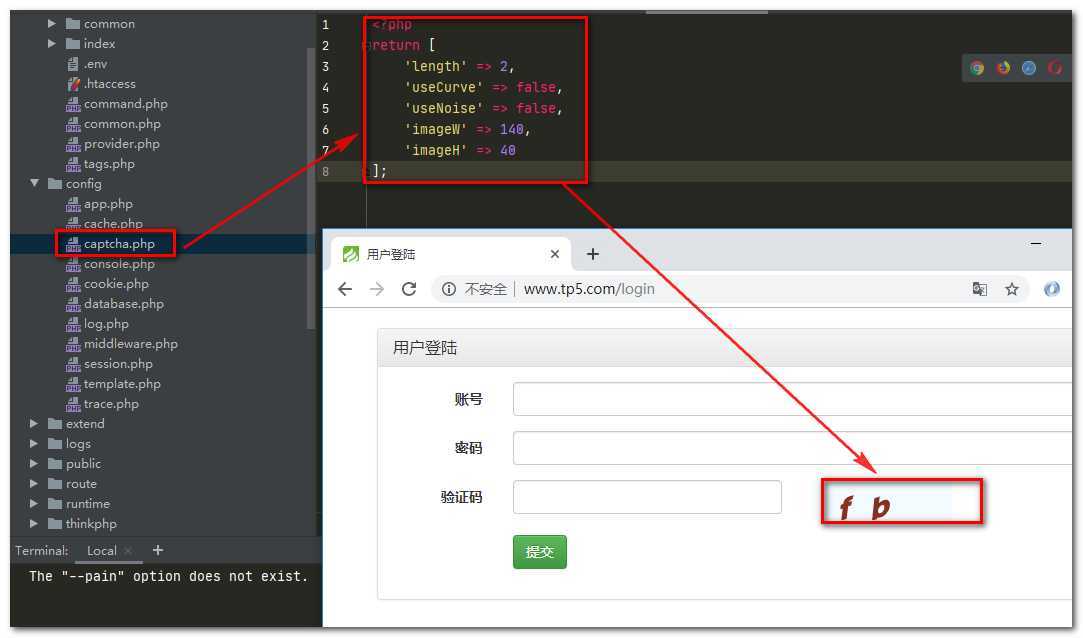
Task: Expand the index folder
Action: coord(52,44)
